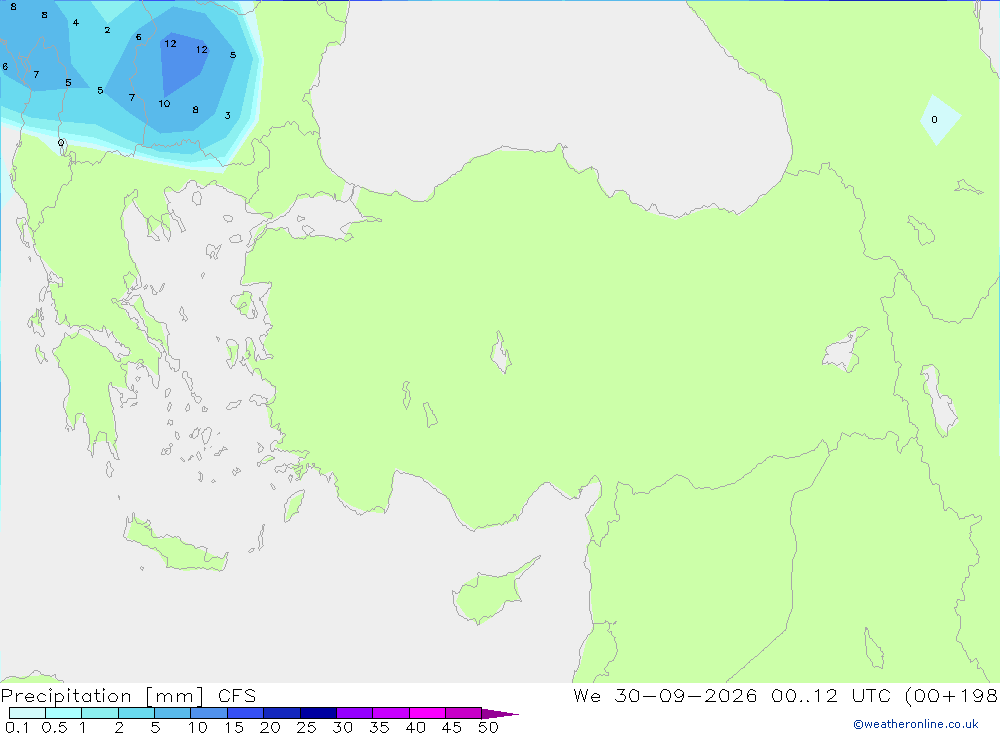Click the 0.1–0.5 mm palest legend swatch

[27, 713]
